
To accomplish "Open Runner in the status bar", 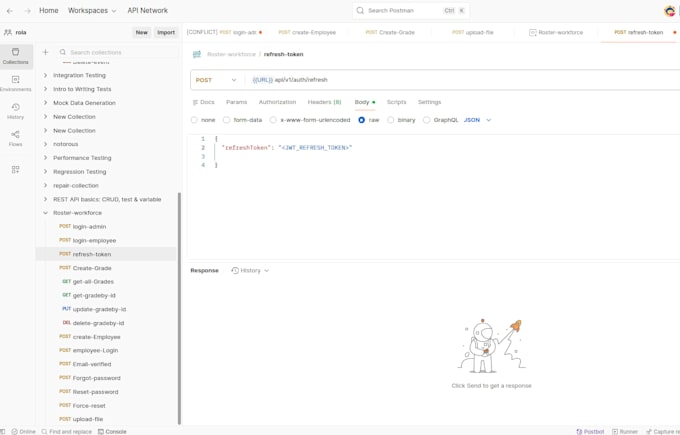I will 625,432.
